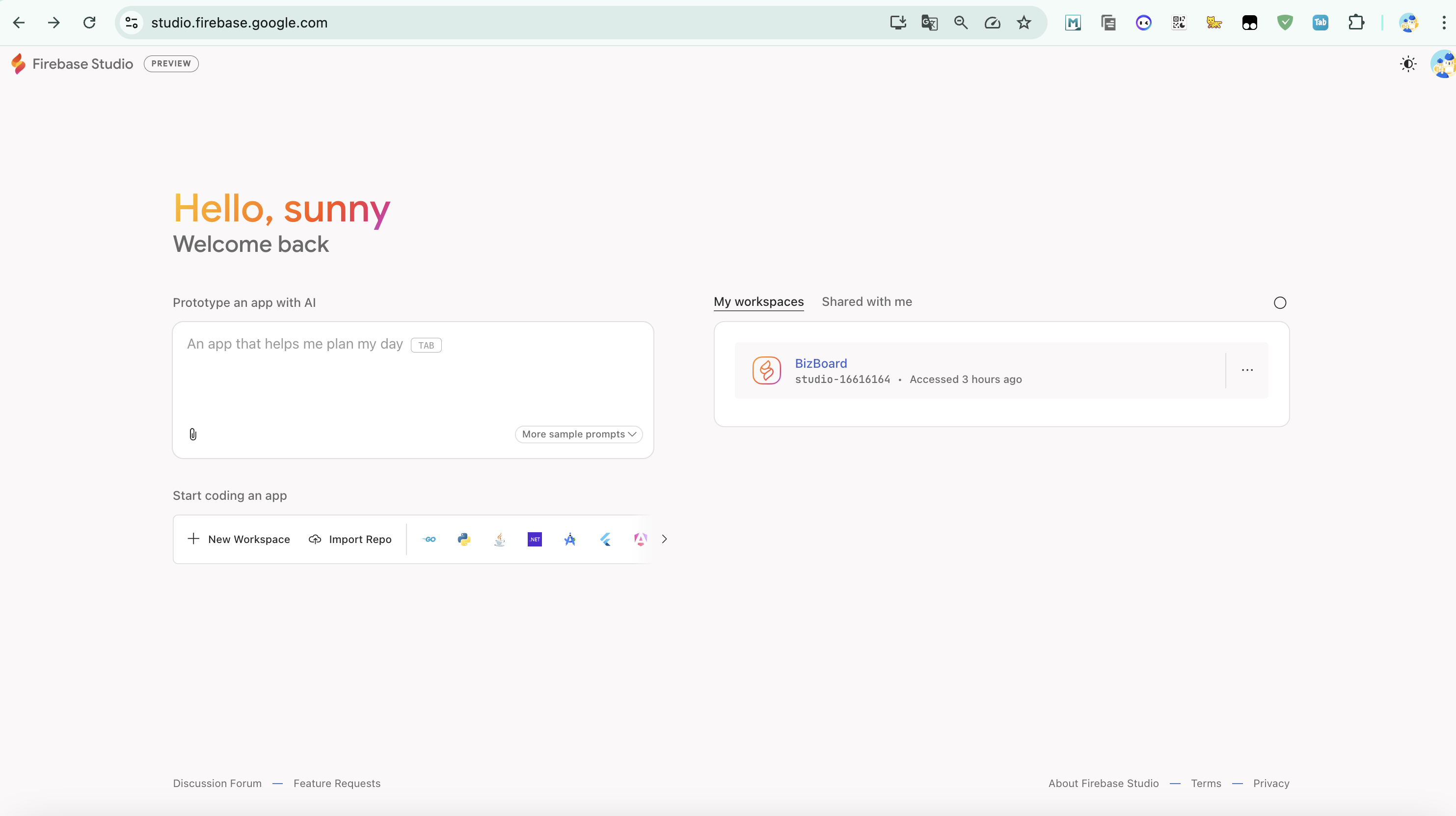The height and width of the screenshot is (816, 1456).
Task: Start a Go workspace template
Action: point(429,540)
